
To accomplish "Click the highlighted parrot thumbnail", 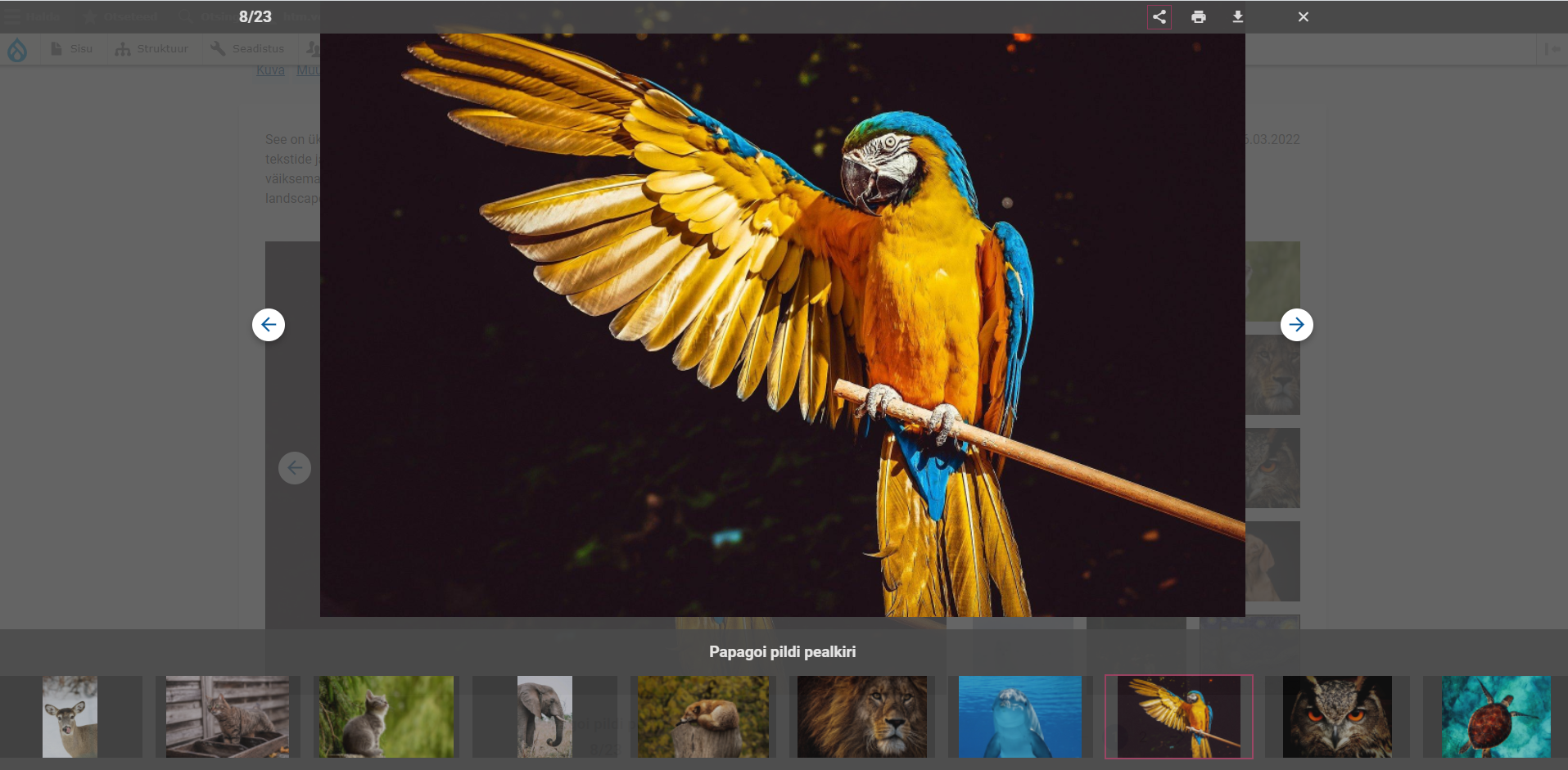I will coord(1178,716).
